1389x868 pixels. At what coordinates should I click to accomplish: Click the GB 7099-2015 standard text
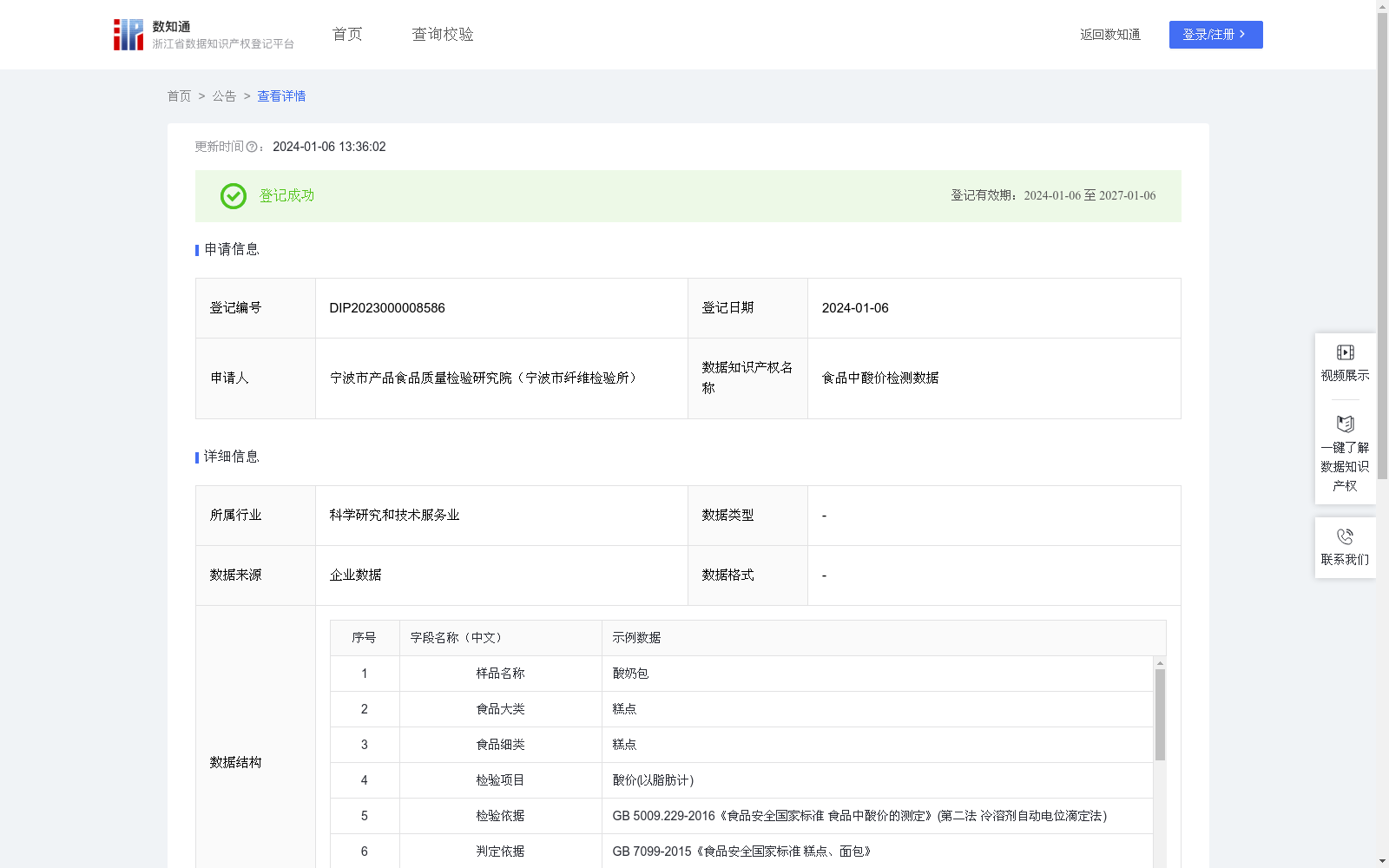[x=742, y=852]
